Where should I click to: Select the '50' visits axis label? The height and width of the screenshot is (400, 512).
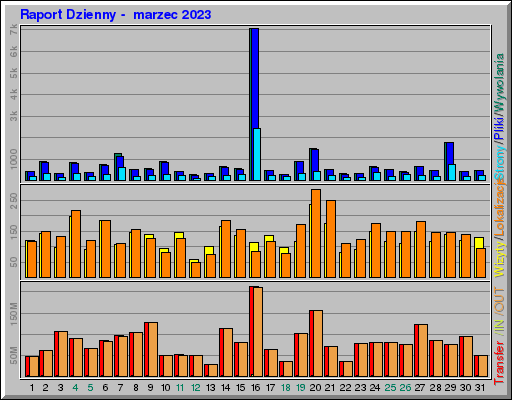(x=14, y=262)
